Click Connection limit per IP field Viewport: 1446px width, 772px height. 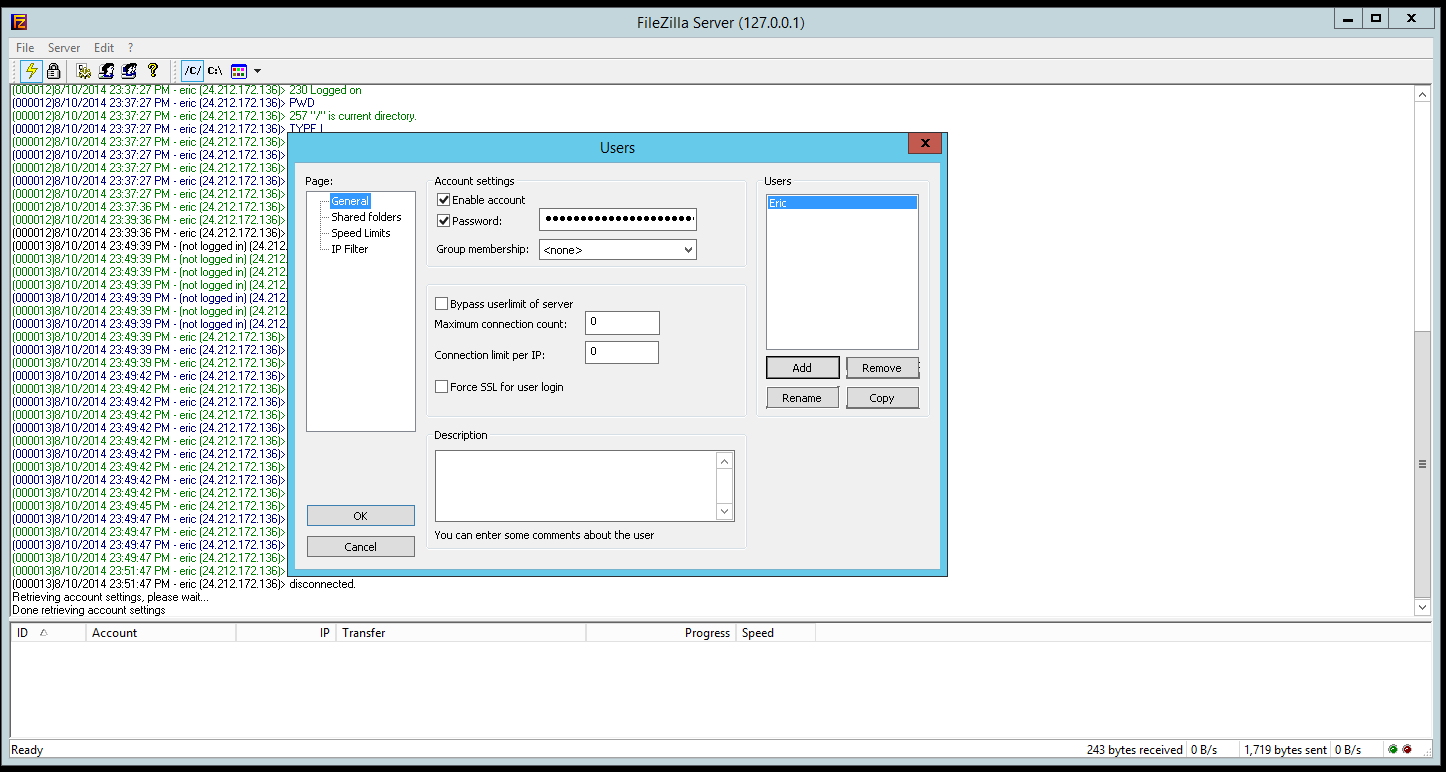622,352
